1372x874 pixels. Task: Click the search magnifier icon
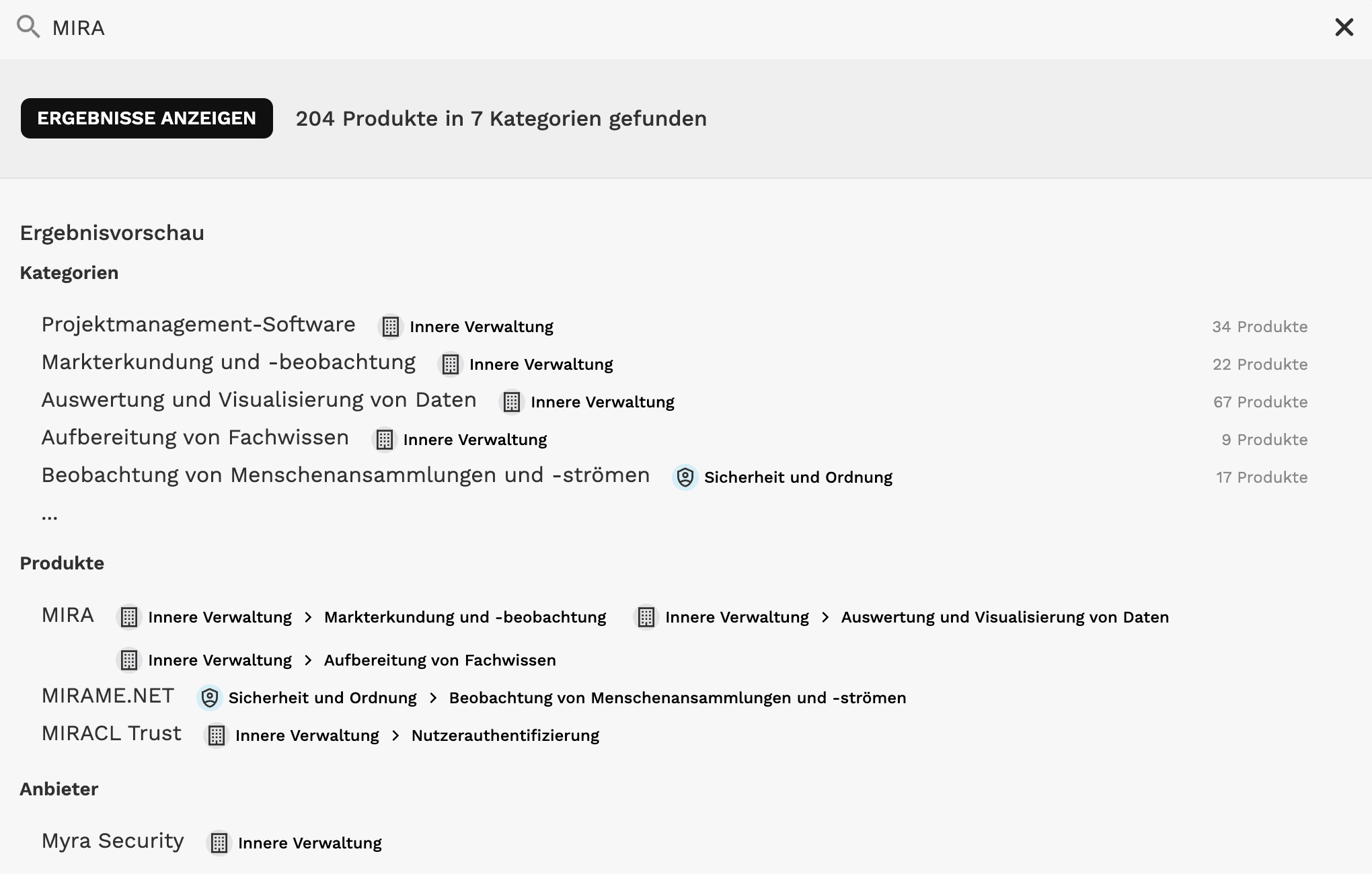tap(28, 27)
